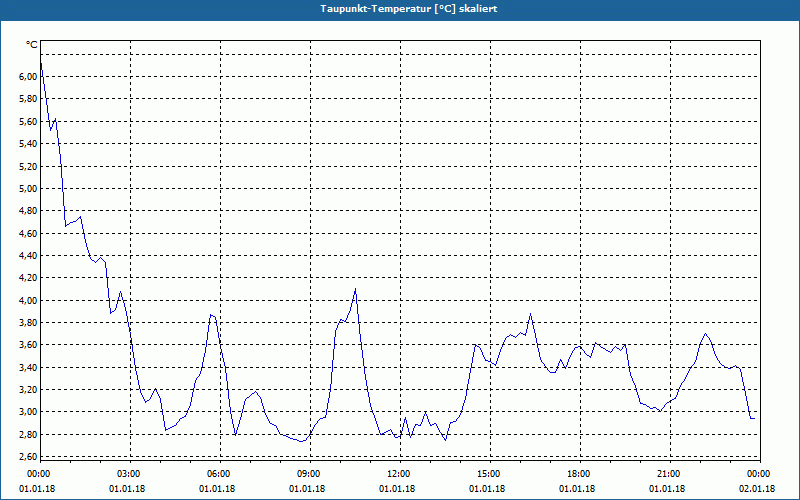Click the 18:00 time label
The height and width of the screenshot is (500, 800).
tap(577, 474)
